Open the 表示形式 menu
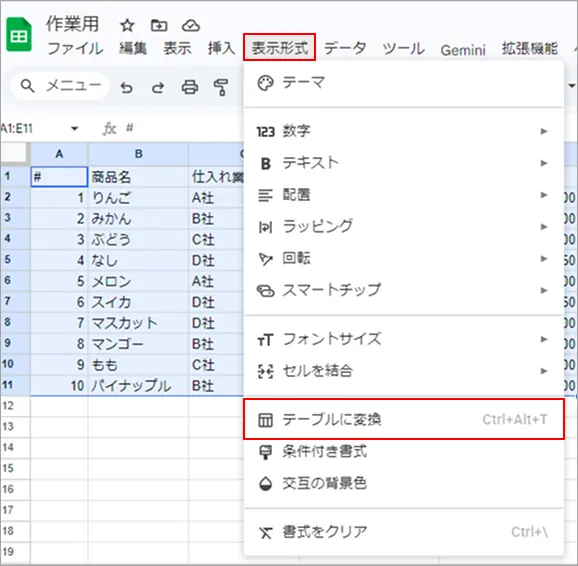Screen dimensions: 578x566 click(x=279, y=48)
